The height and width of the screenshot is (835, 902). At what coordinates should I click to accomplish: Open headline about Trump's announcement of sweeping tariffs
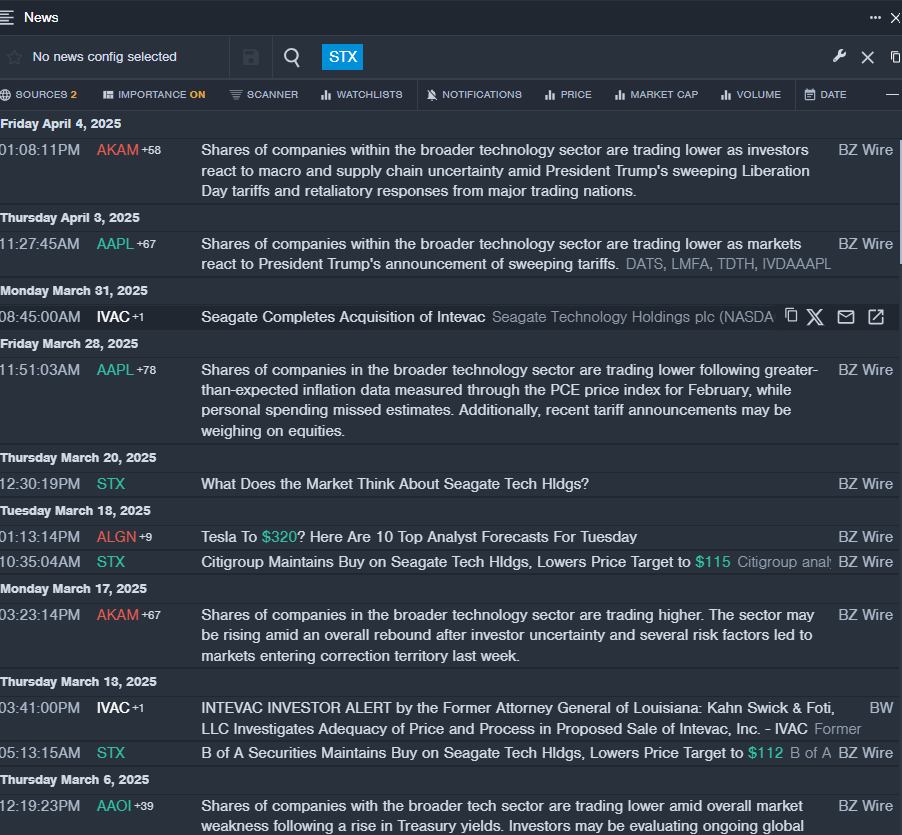click(x=501, y=254)
